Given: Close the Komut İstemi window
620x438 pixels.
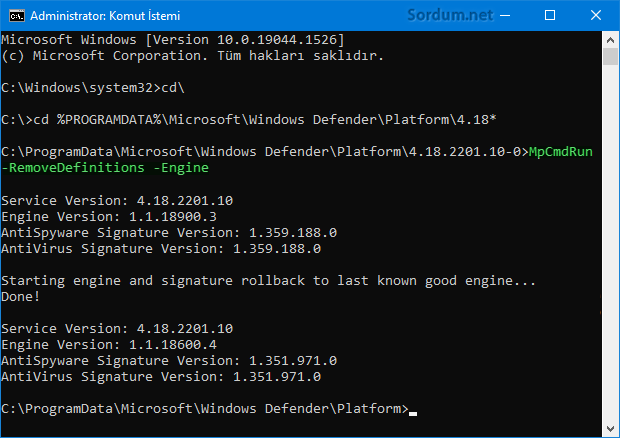Looking at the screenshot, I should point(596,16).
